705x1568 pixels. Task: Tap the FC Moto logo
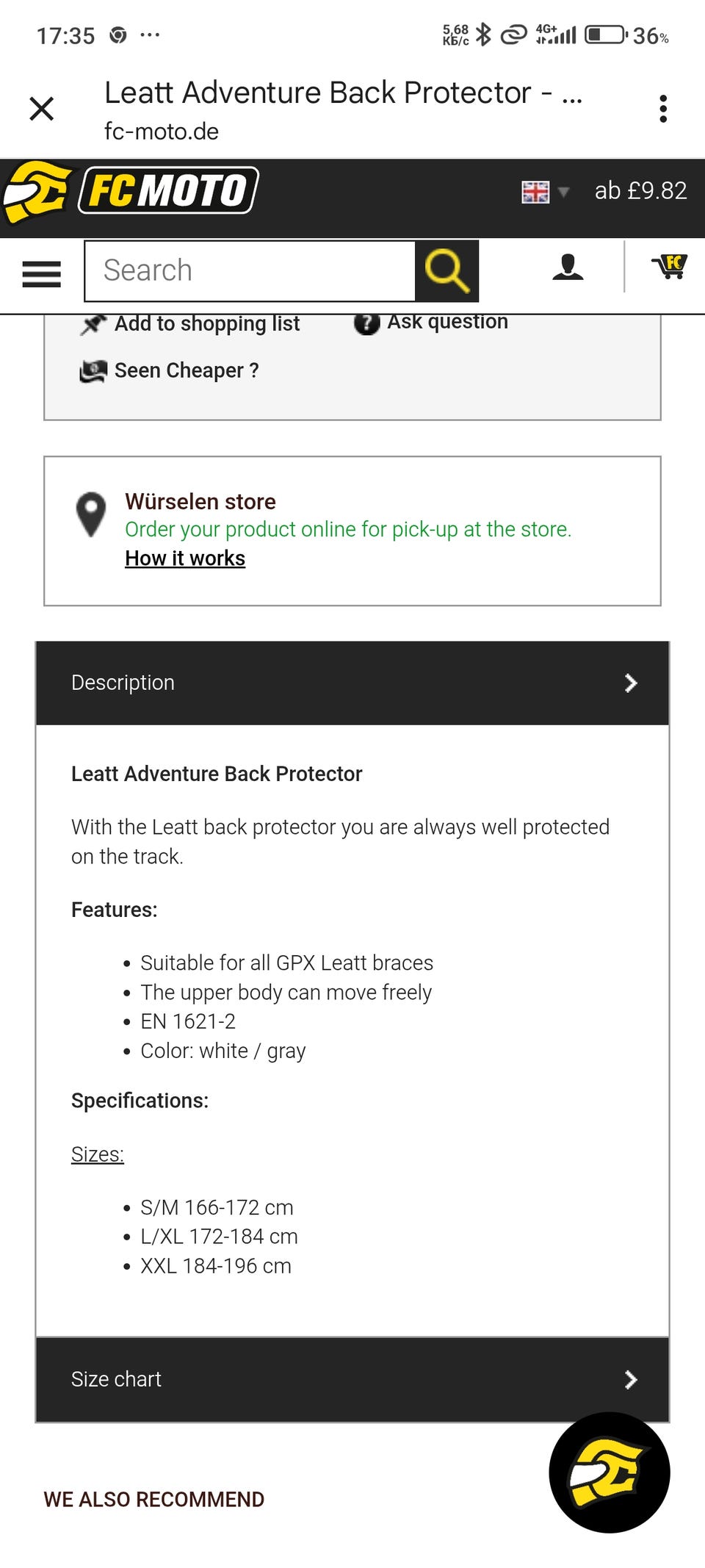click(131, 192)
